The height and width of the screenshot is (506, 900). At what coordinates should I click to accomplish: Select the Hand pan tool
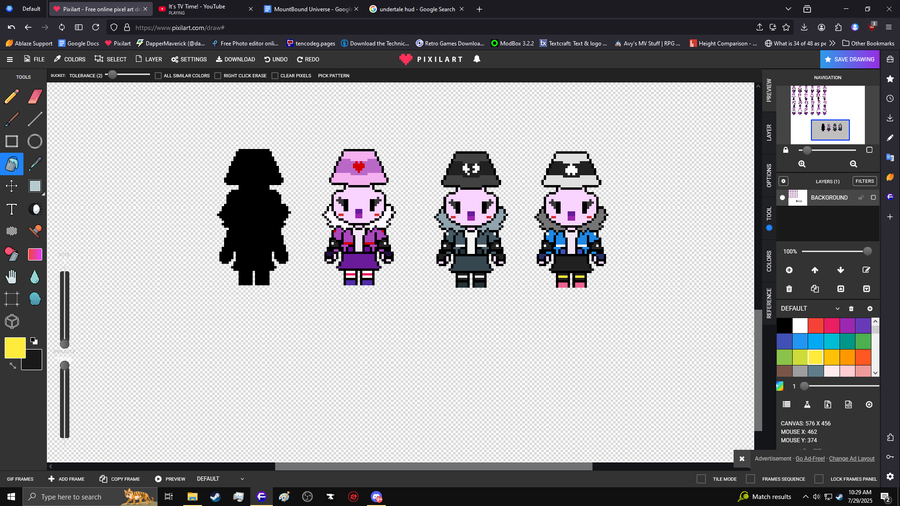11,277
